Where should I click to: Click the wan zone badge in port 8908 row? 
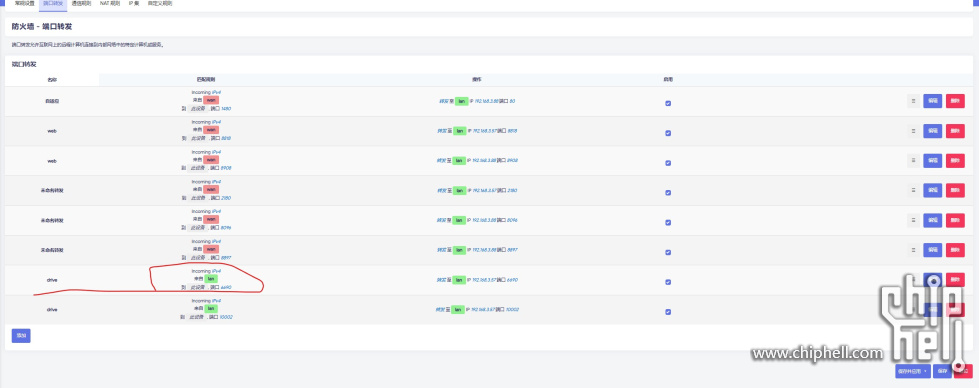[x=211, y=160]
